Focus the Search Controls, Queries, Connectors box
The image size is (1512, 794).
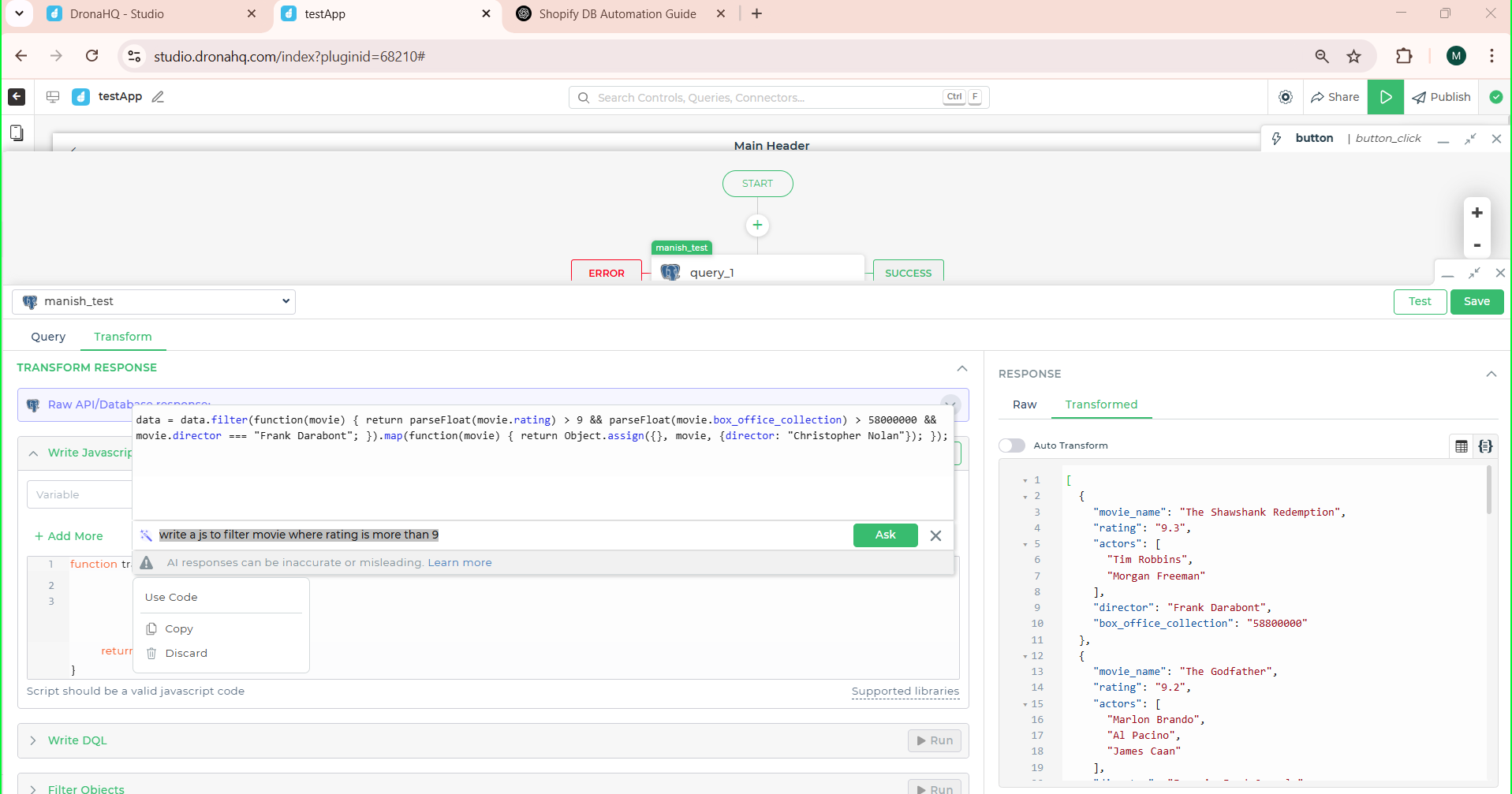[778, 98]
